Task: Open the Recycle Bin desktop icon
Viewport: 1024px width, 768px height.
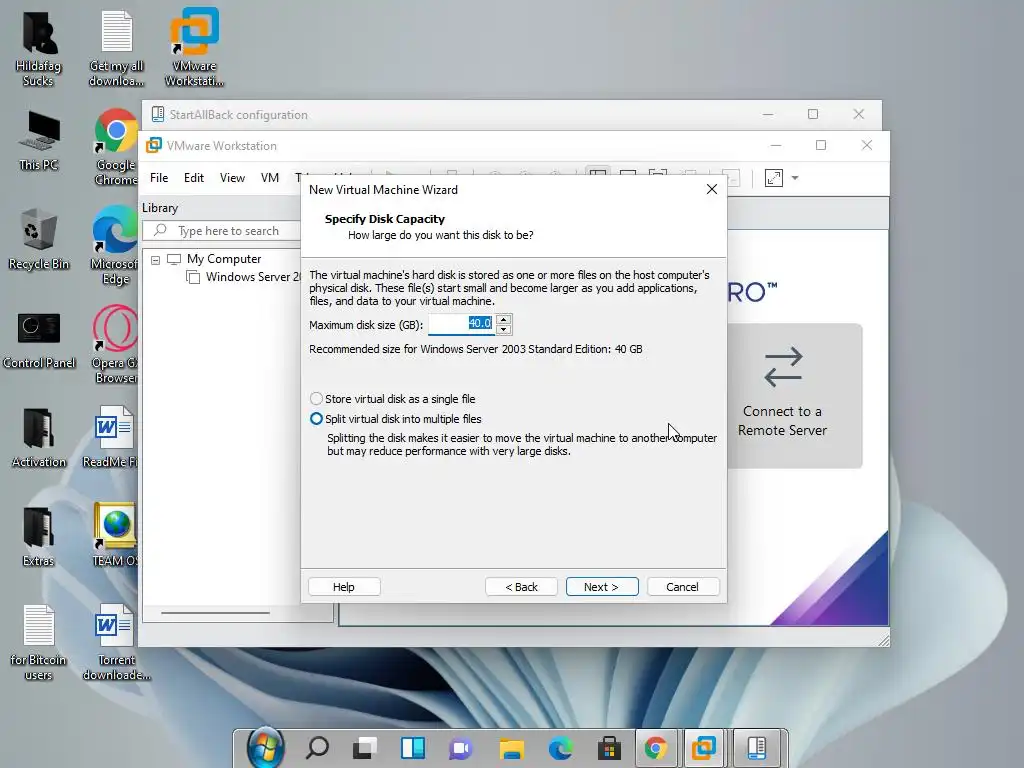Action: pos(39,238)
